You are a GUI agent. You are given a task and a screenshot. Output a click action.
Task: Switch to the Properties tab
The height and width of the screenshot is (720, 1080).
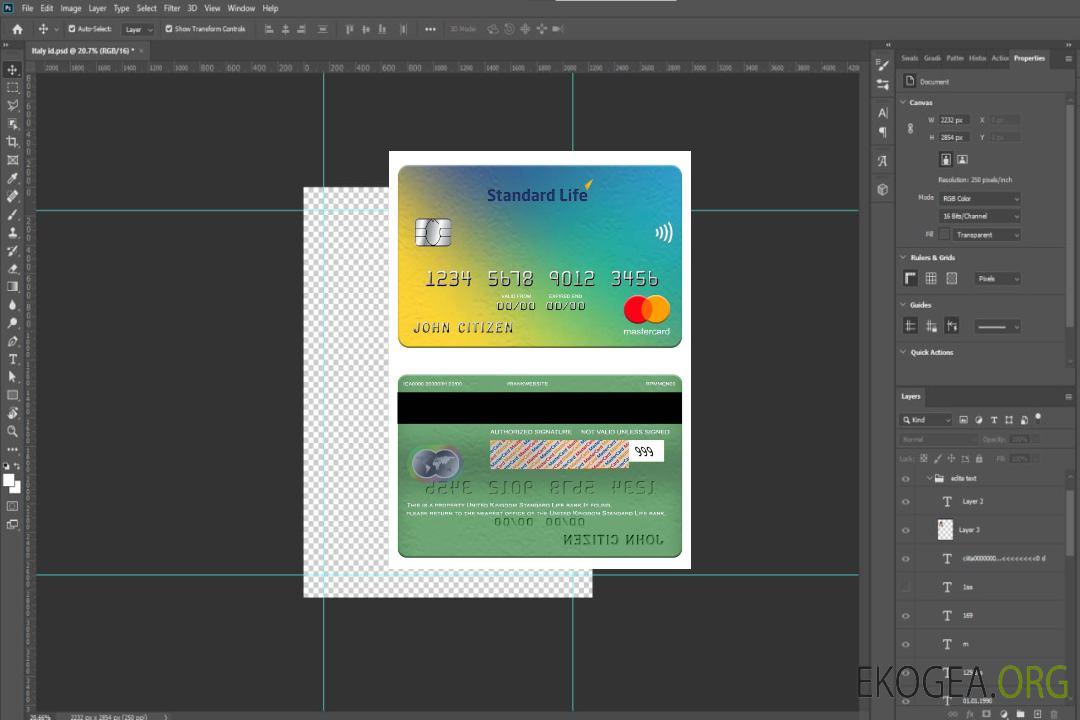(1029, 58)
